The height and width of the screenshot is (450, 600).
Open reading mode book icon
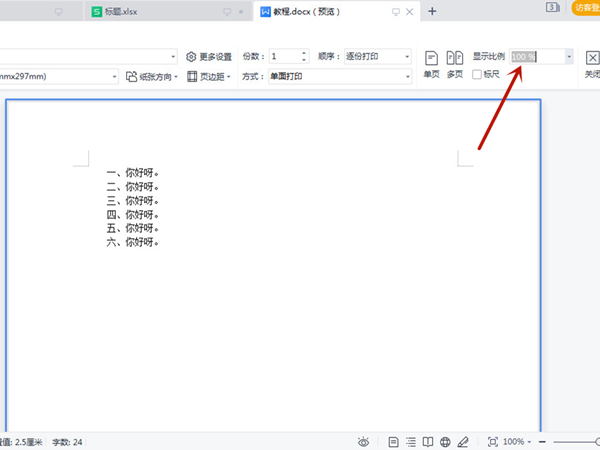[x=428, y=441]
